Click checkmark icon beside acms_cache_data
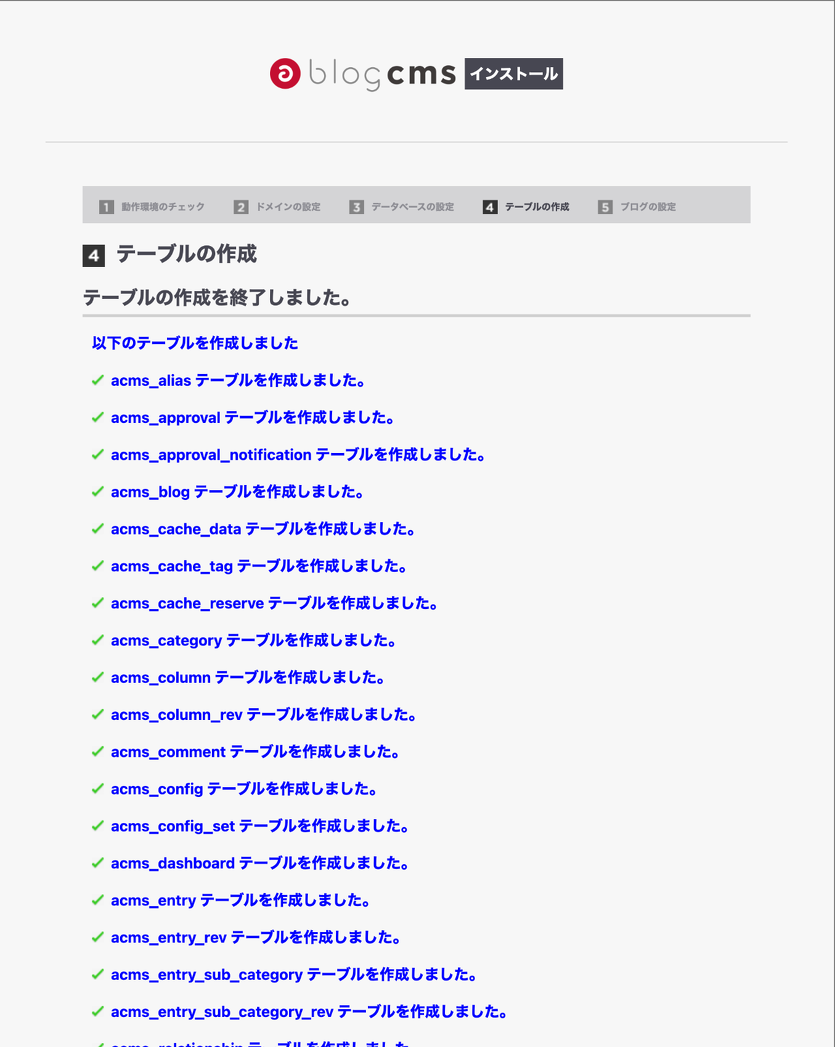 click(x=98, y=528)
